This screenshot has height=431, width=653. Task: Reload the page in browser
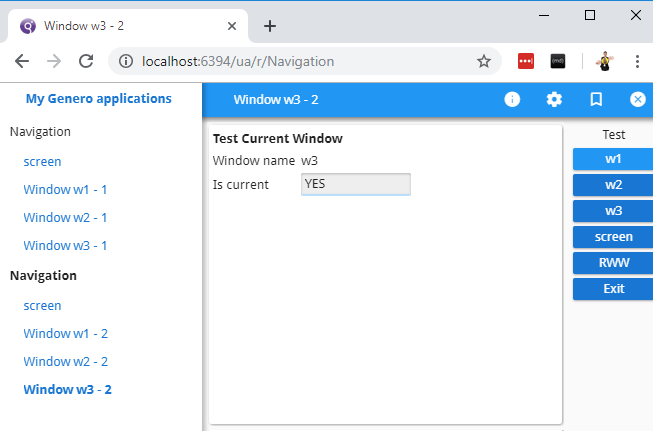(x=86, y=61)
